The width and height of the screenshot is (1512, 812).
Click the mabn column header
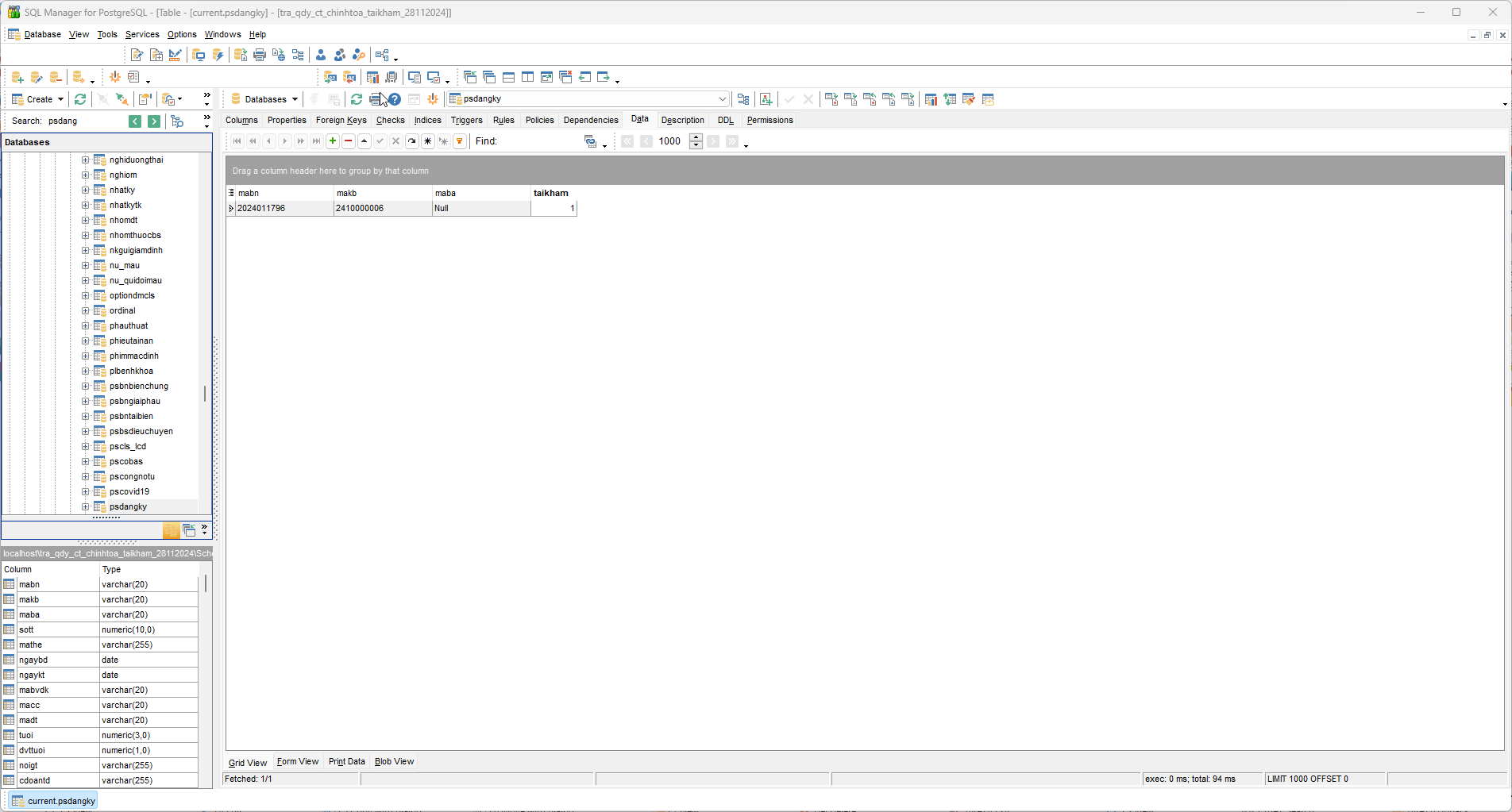click(x=284, y=193)
